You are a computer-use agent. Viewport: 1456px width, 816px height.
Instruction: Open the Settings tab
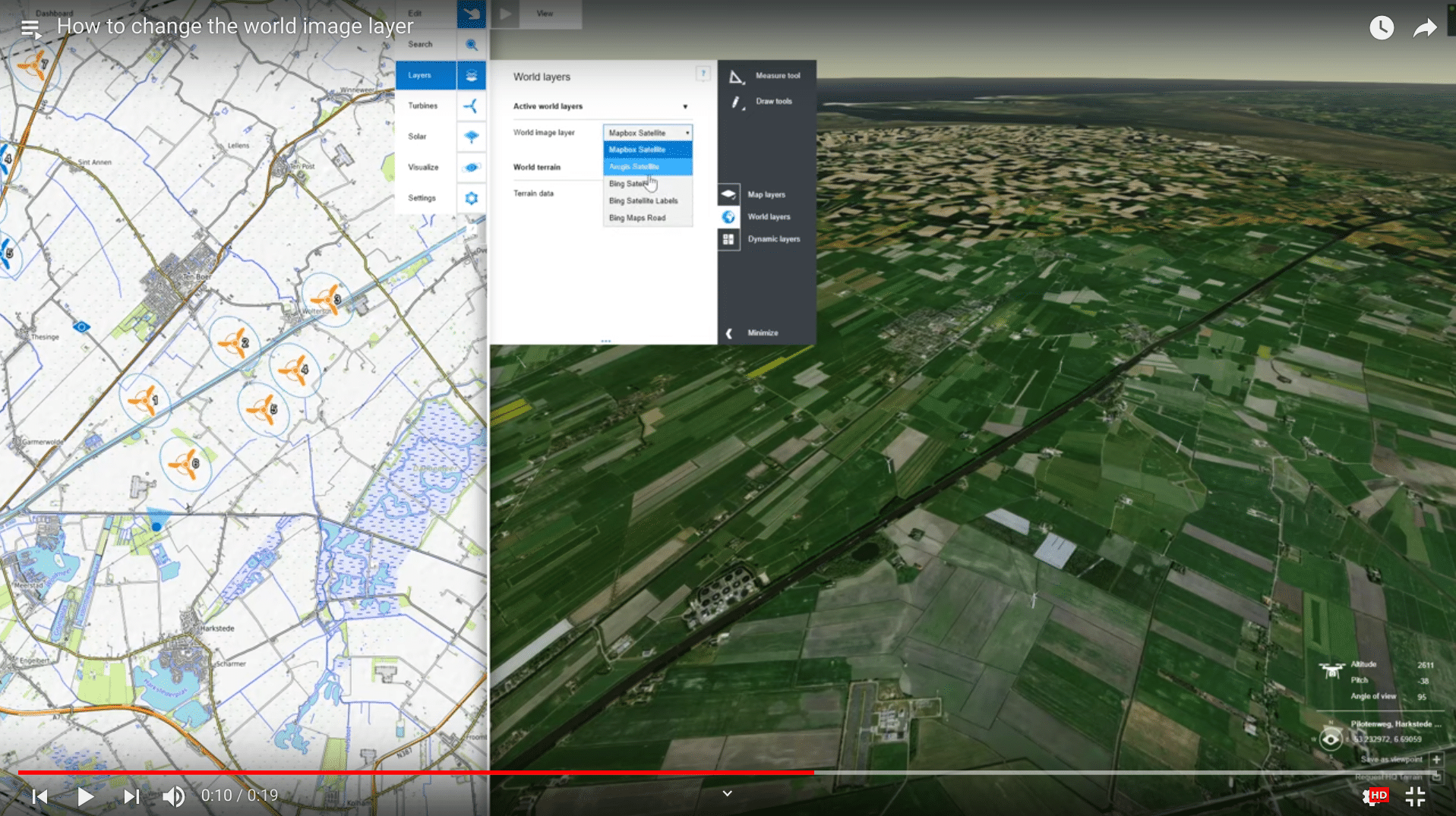point(426,198)
